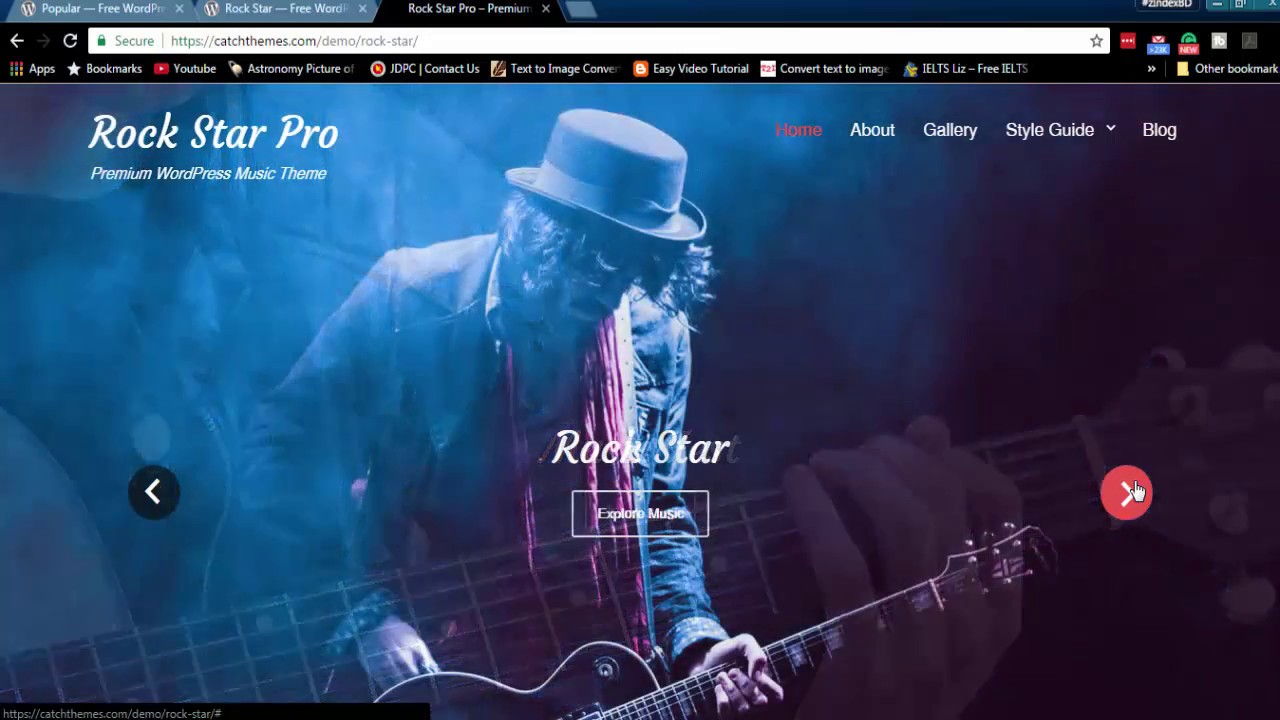Image resolution: width=1280 pixels, height=720 pixels.
Task: Open the Apps shortcut in bookmarks bar
Action: click(32, 69)
